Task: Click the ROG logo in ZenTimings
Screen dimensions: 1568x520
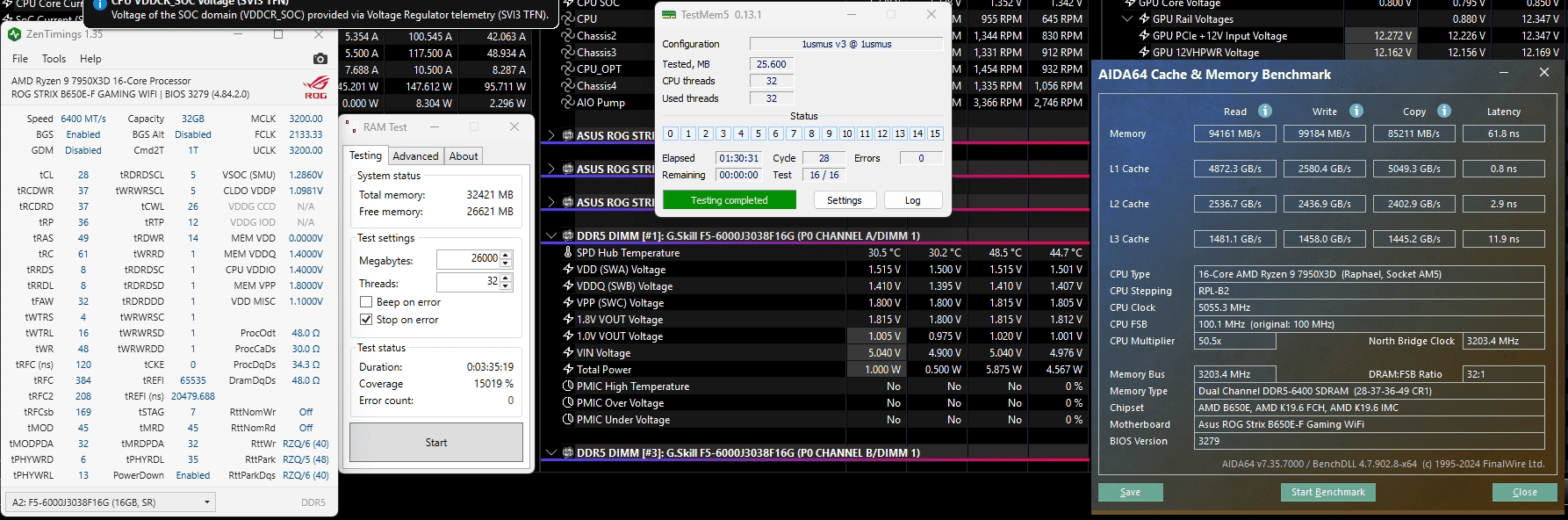Action: click(x=316, y=87)
